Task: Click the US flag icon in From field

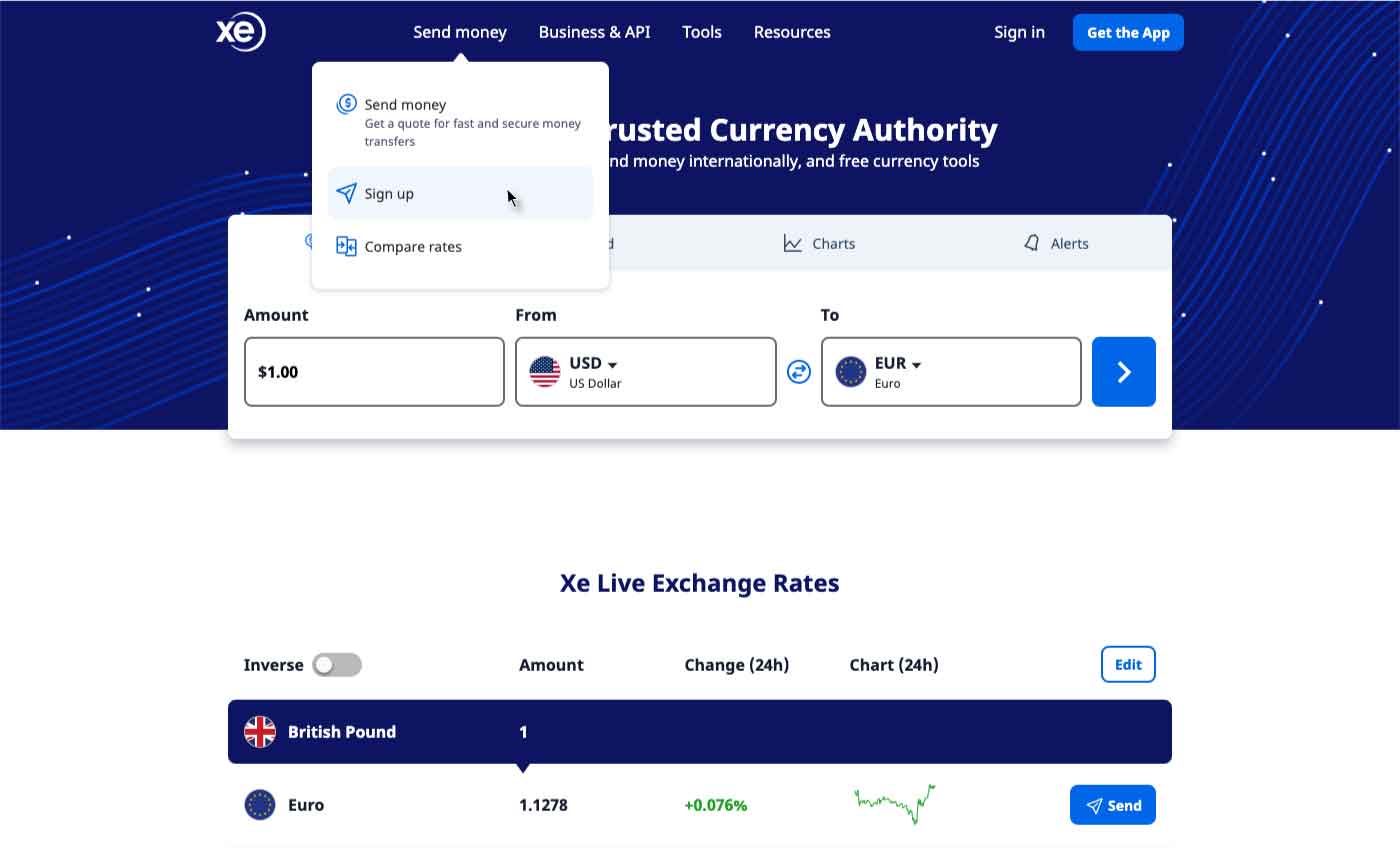Action: (545, 372)
